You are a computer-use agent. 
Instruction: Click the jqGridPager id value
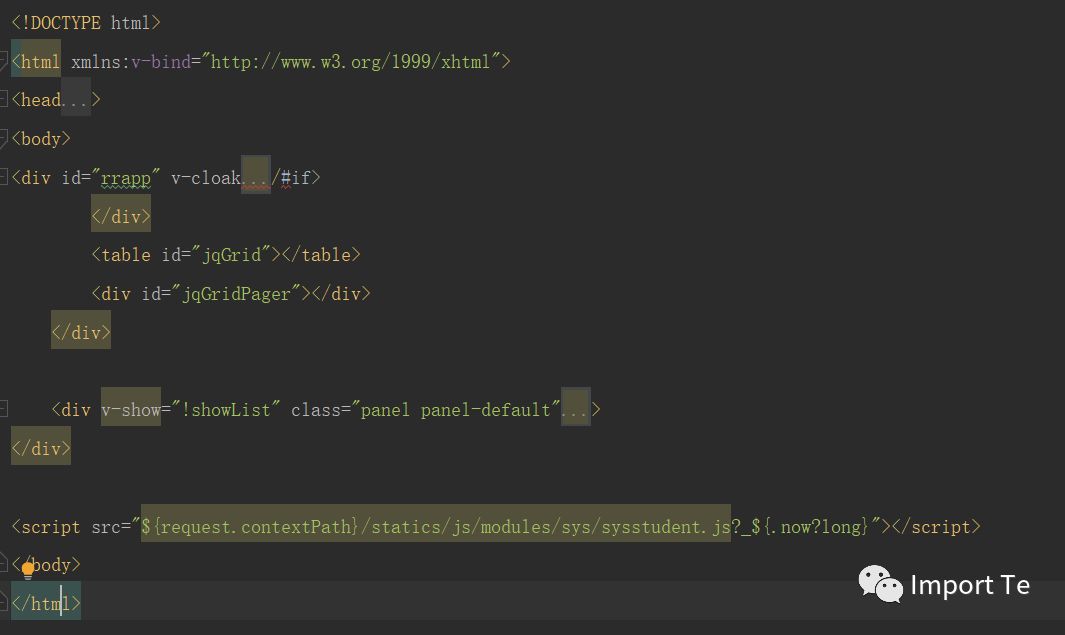point(236,294)
